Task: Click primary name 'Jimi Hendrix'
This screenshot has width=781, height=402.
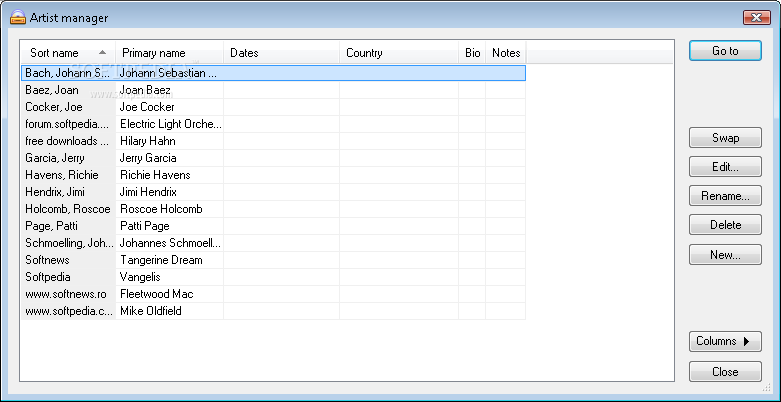Action: 148,192
